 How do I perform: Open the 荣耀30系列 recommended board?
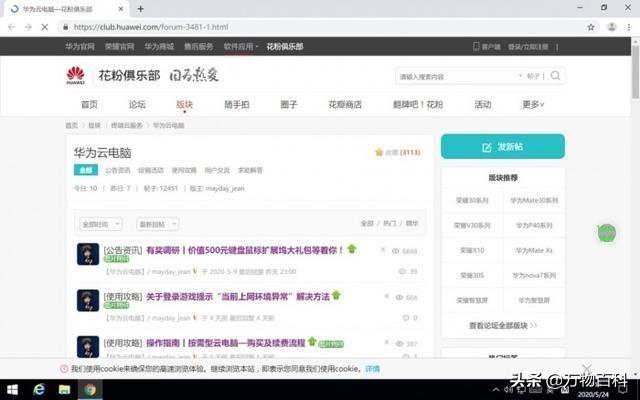[472, 200]
